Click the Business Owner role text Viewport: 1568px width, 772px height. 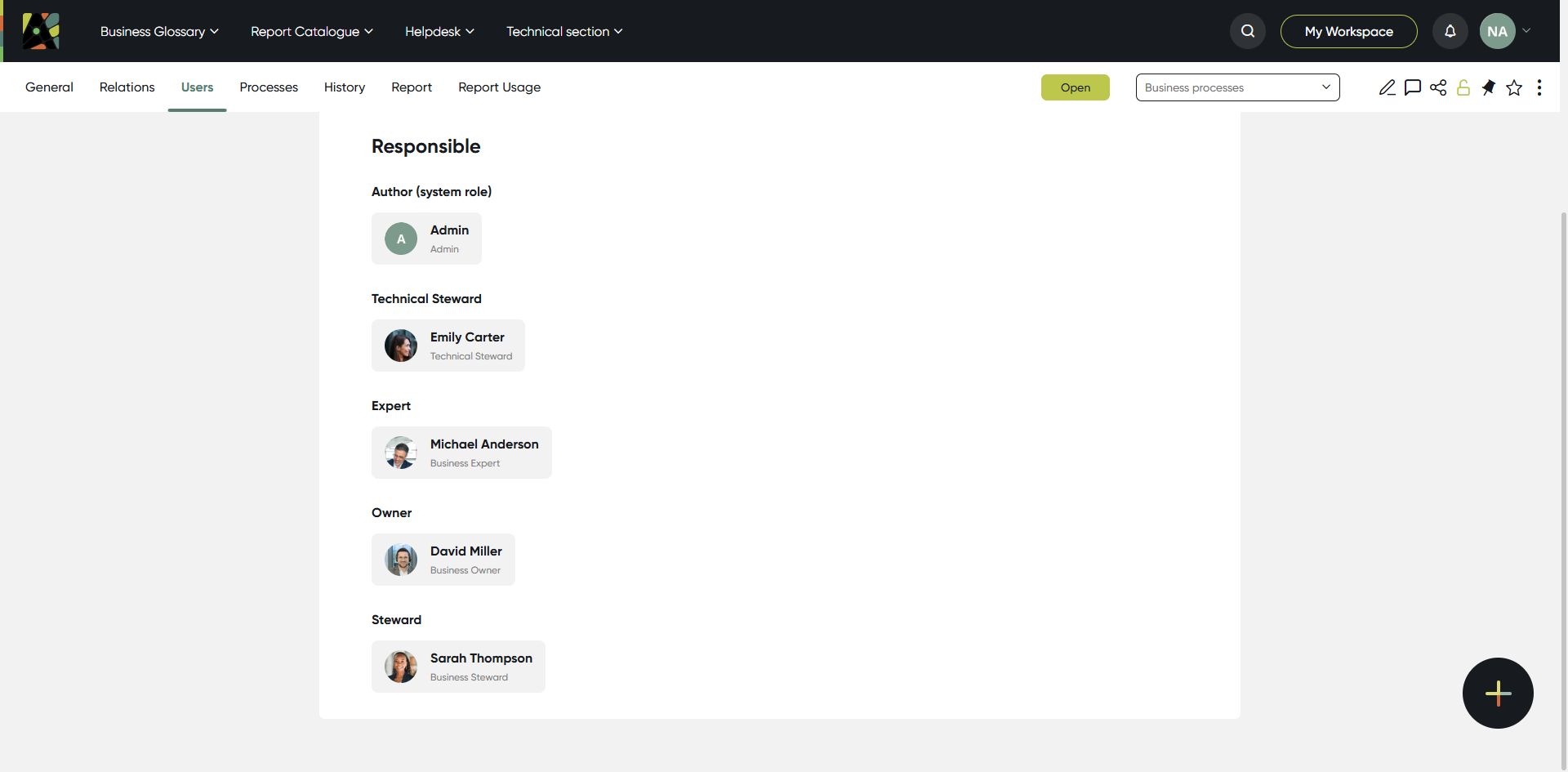click(465, 570)
